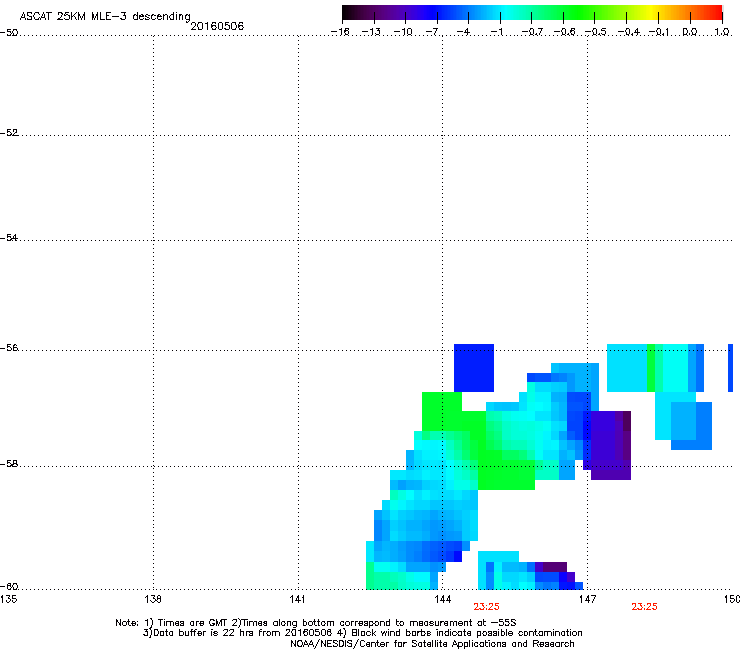This screenshot has height=650, width=740.
Task: Click the note line 'Times are GMT'
Action: click(315, 623)
